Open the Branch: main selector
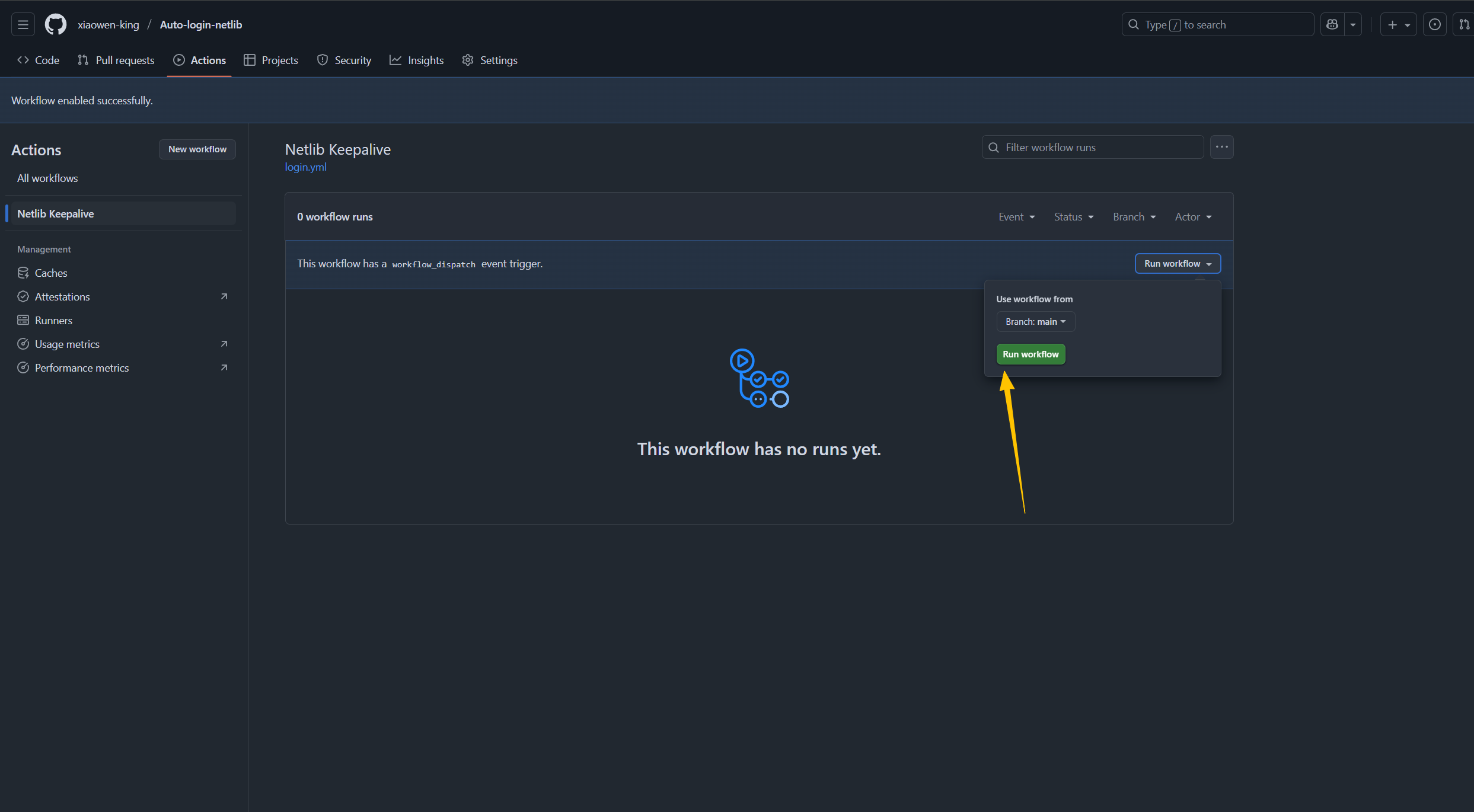 tap(1035, 321)
